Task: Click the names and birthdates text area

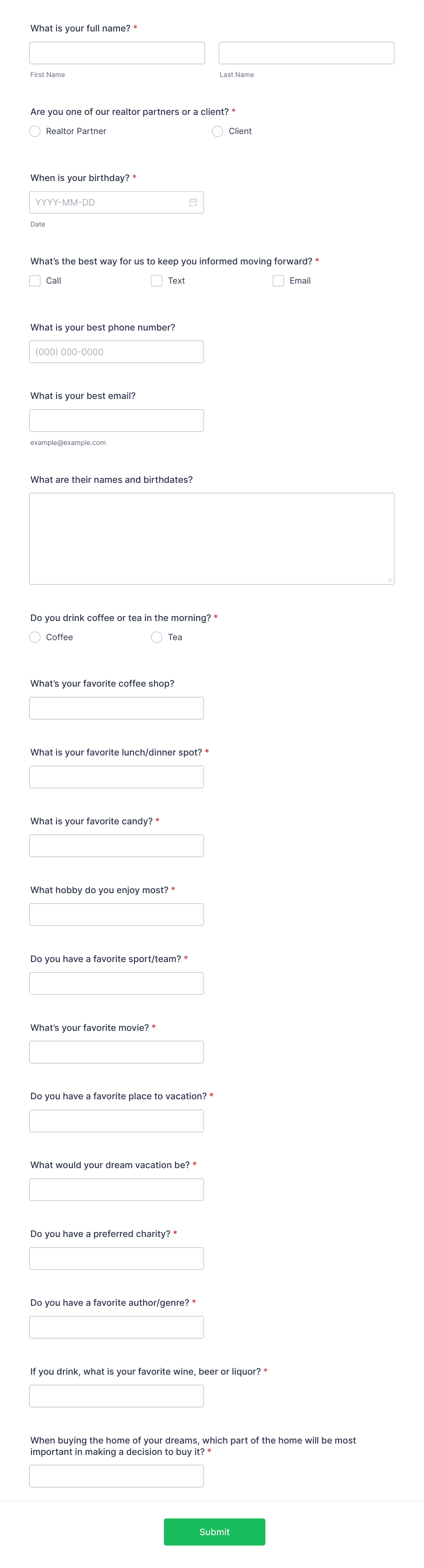Action: coord(211,538)
